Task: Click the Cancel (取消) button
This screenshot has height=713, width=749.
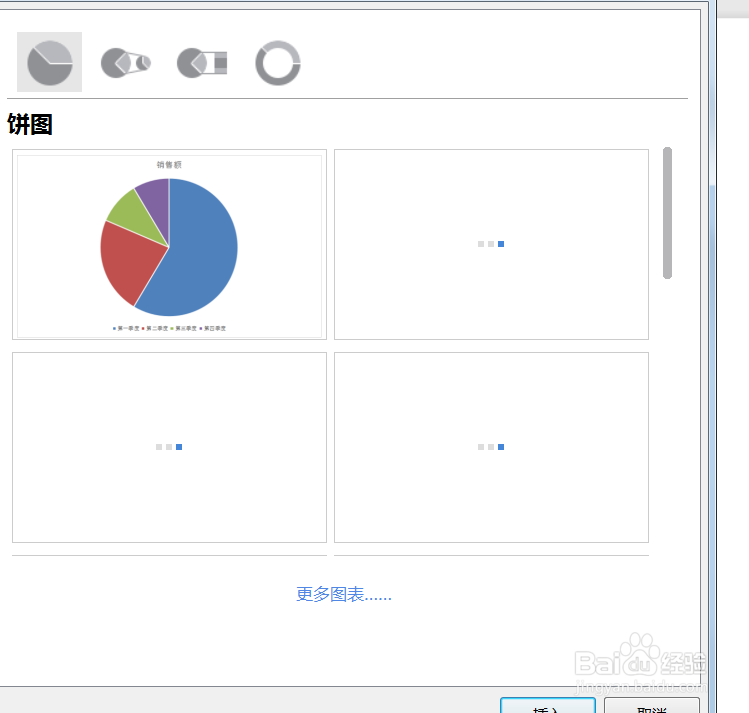Action: pos(652,706)
